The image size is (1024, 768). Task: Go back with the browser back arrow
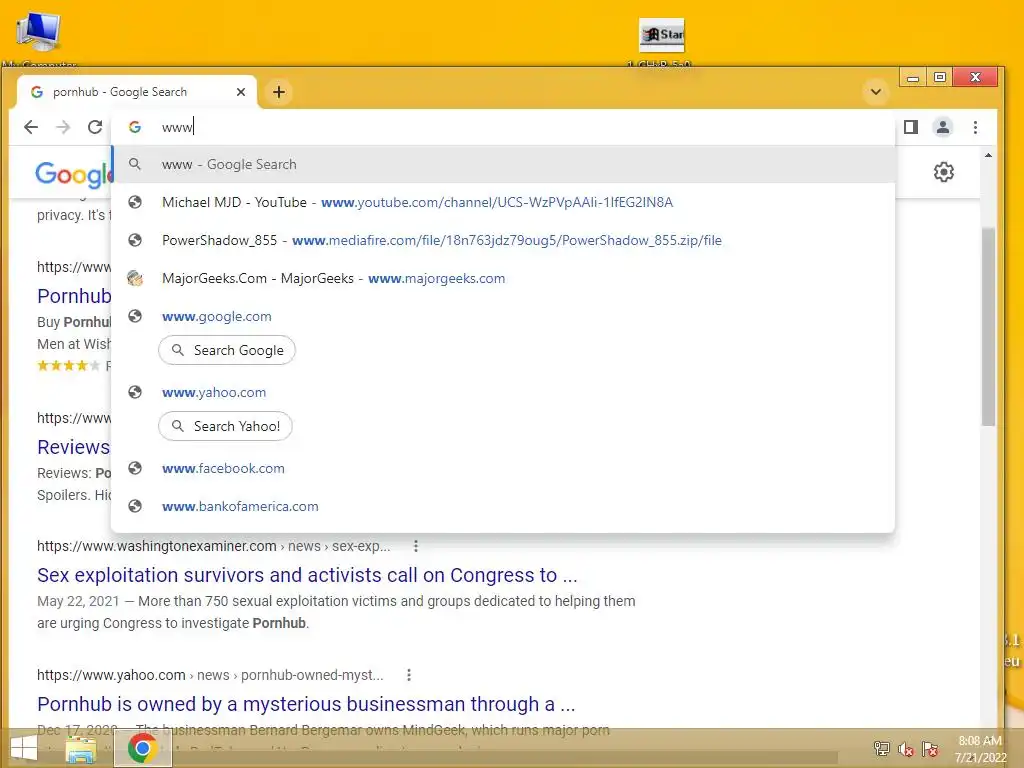[31, 127]
